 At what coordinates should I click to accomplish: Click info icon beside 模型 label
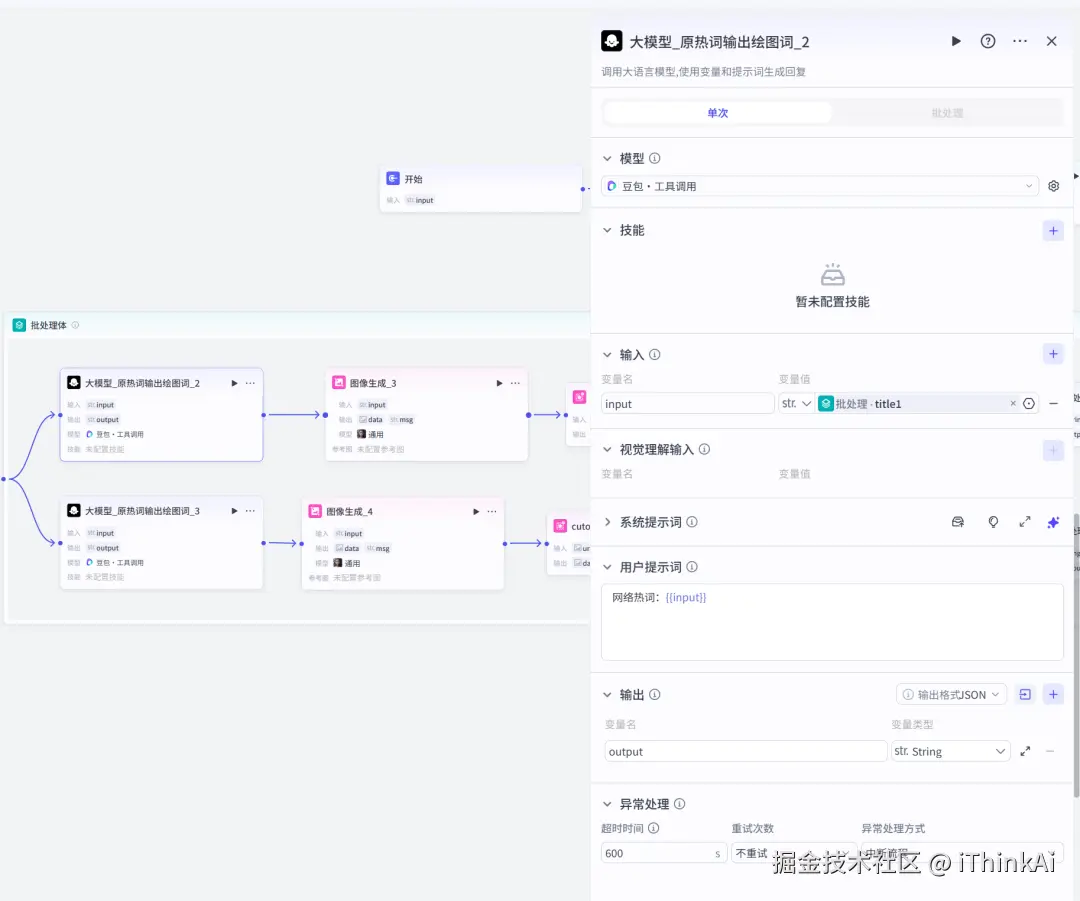pos(654,158)
